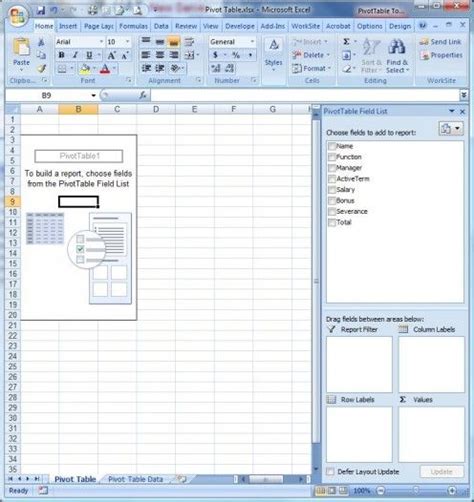
Task: Click the WorkSite Properties button
Action: click(x=441, y=55)
